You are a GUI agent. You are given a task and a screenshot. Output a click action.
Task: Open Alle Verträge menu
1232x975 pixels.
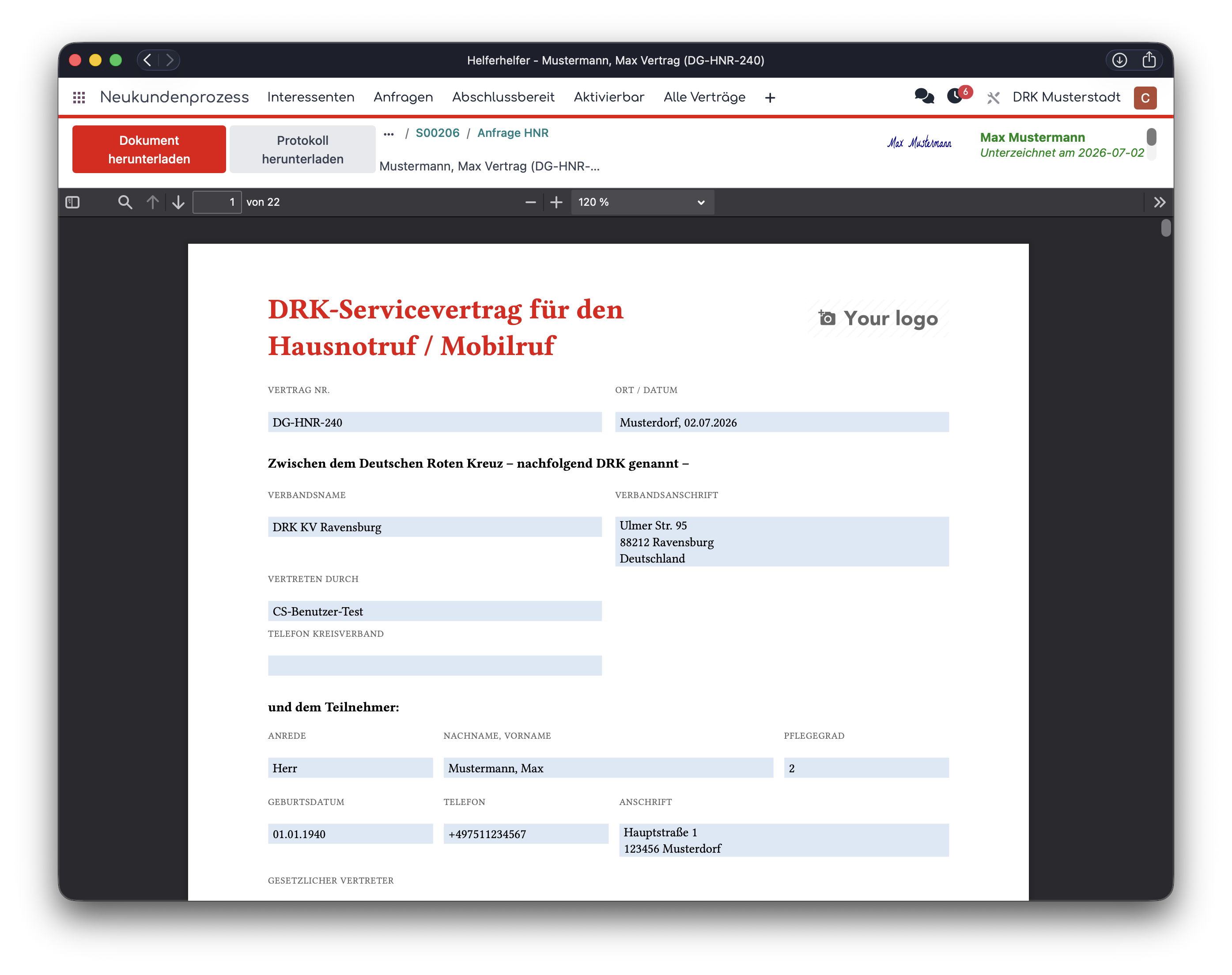coord(704,97)
